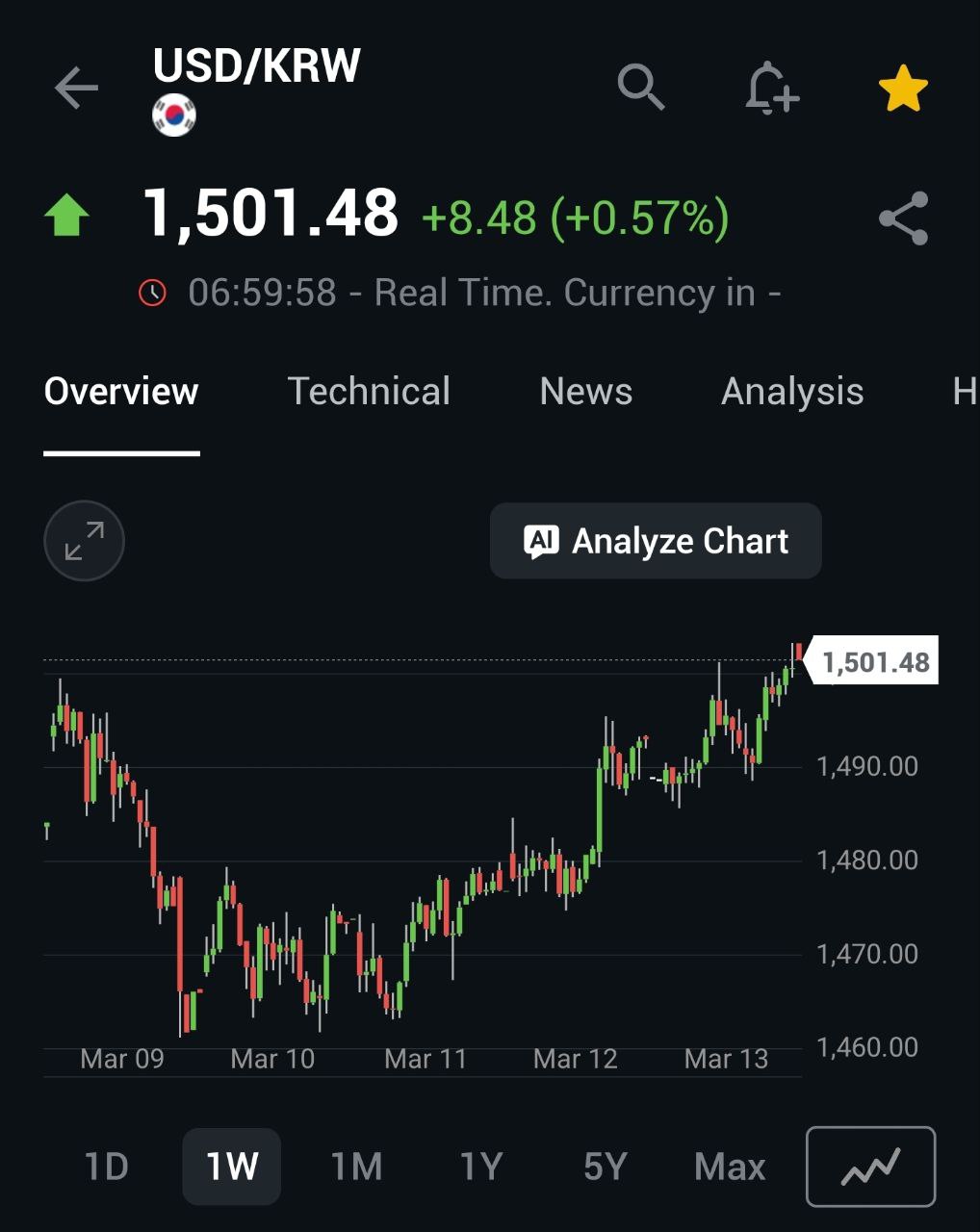Go to the Analysis tab
The height and width of the screenshot is (1232, 980).
792,392
